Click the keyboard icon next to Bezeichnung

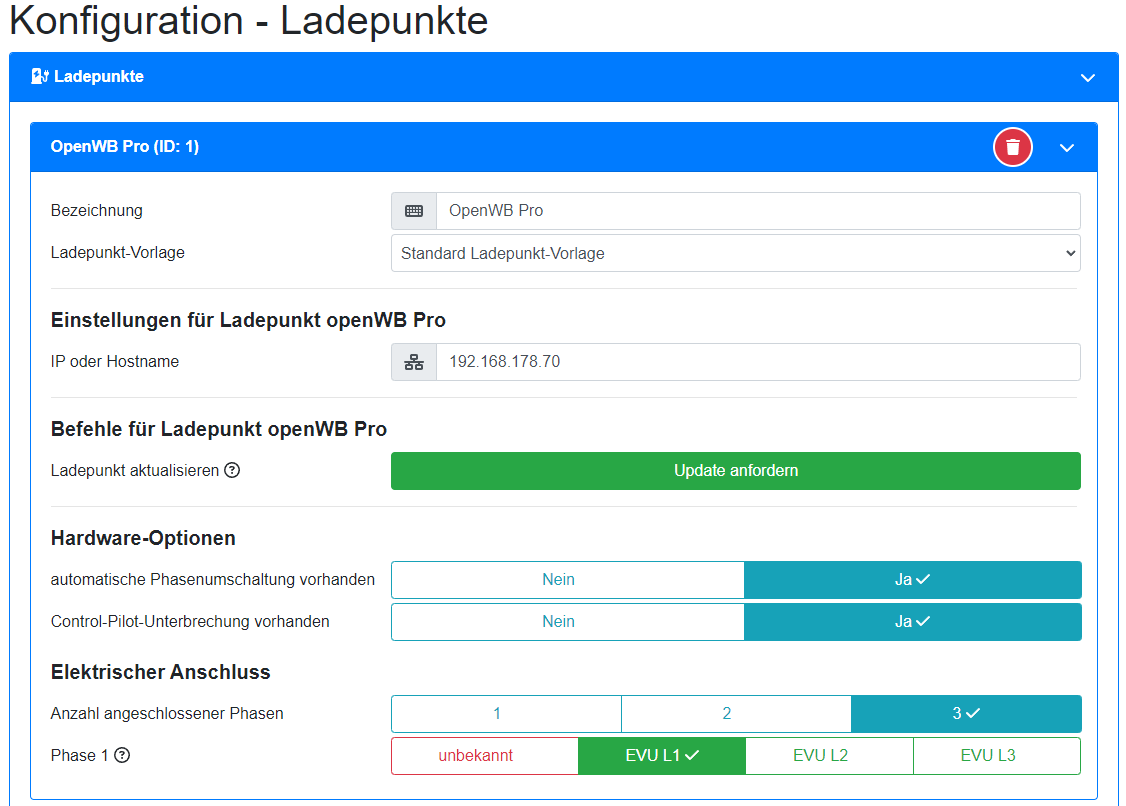click(414, 211)
